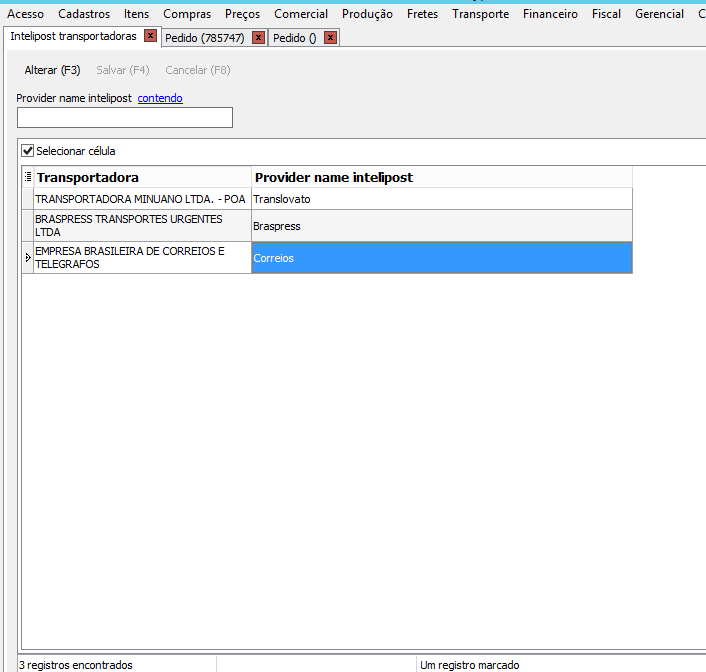This screenshot has width=706, height=672.
Task: Open the Gerencial menu
Action: tap(660, 14)
